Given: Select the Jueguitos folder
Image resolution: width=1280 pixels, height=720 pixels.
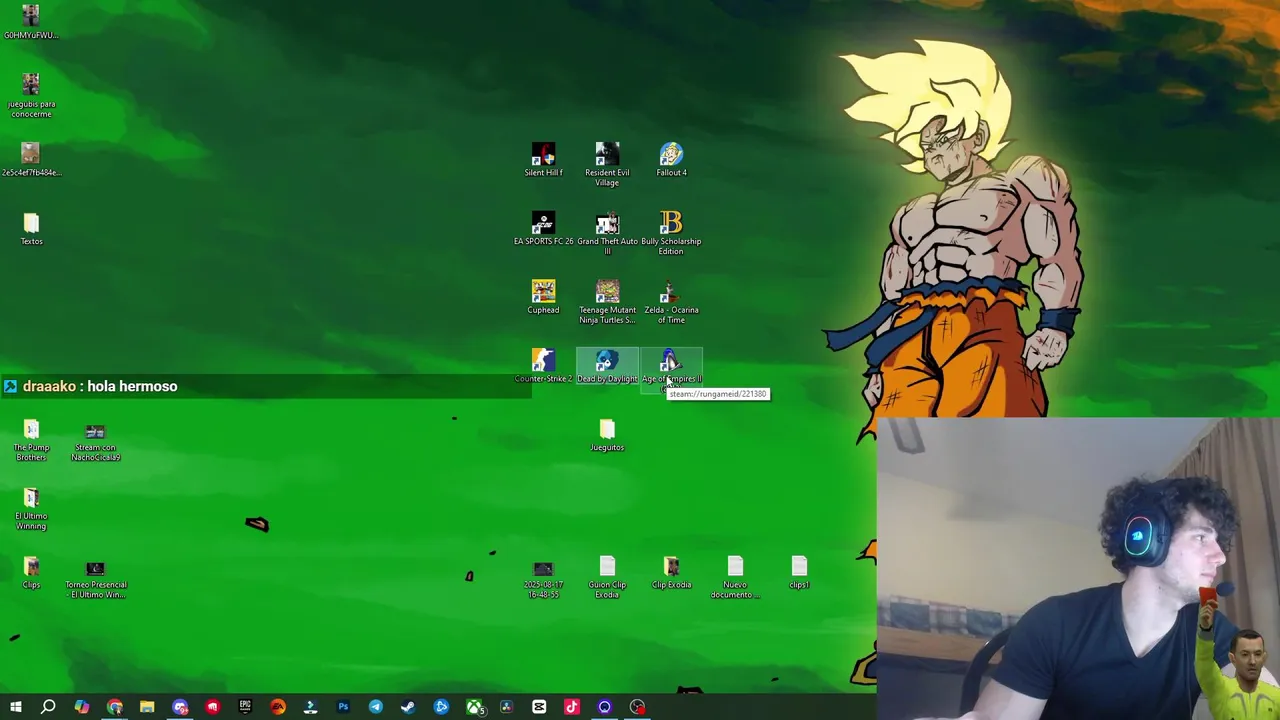Looking at the screenshot, I should click(x=607, y=436).
